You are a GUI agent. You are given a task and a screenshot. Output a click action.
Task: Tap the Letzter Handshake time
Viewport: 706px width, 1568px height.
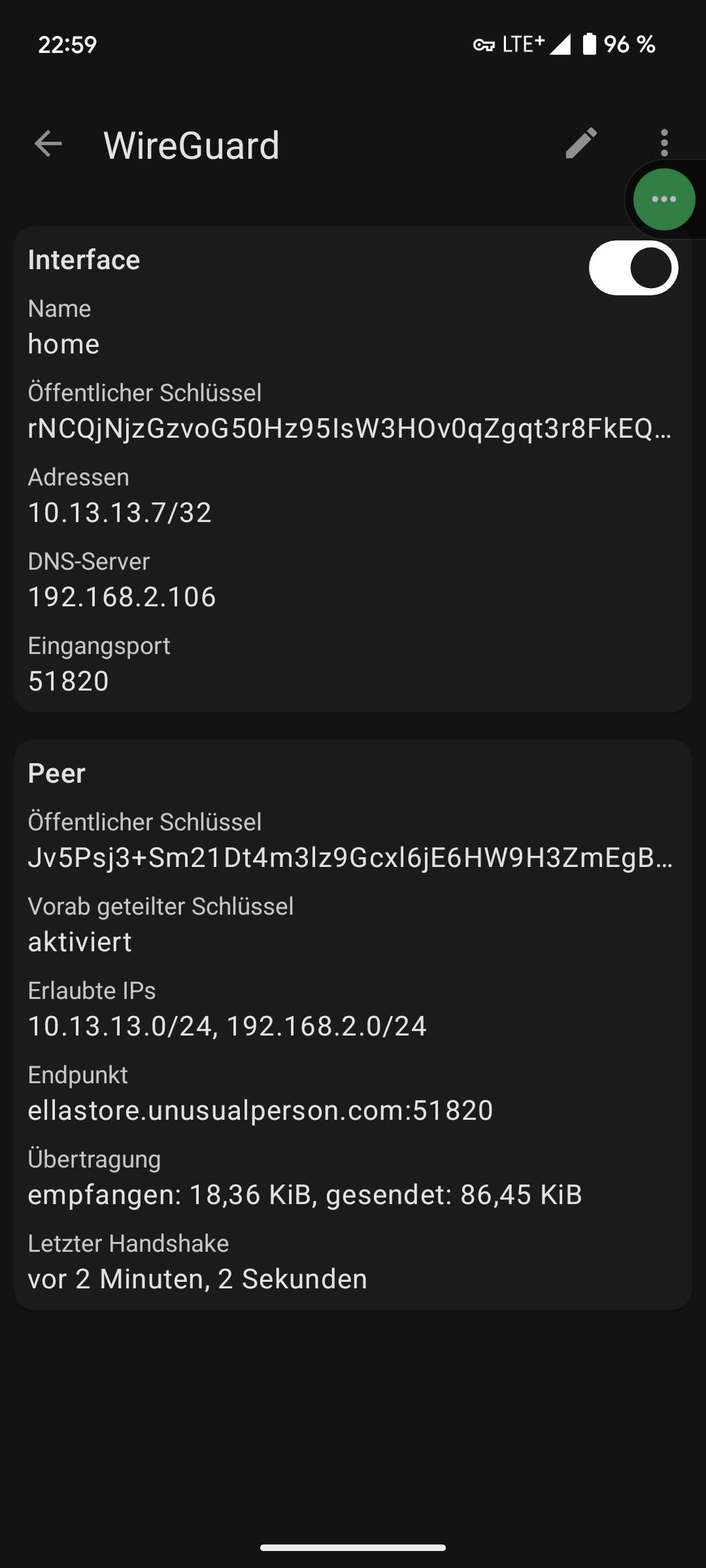[197, 1279]
